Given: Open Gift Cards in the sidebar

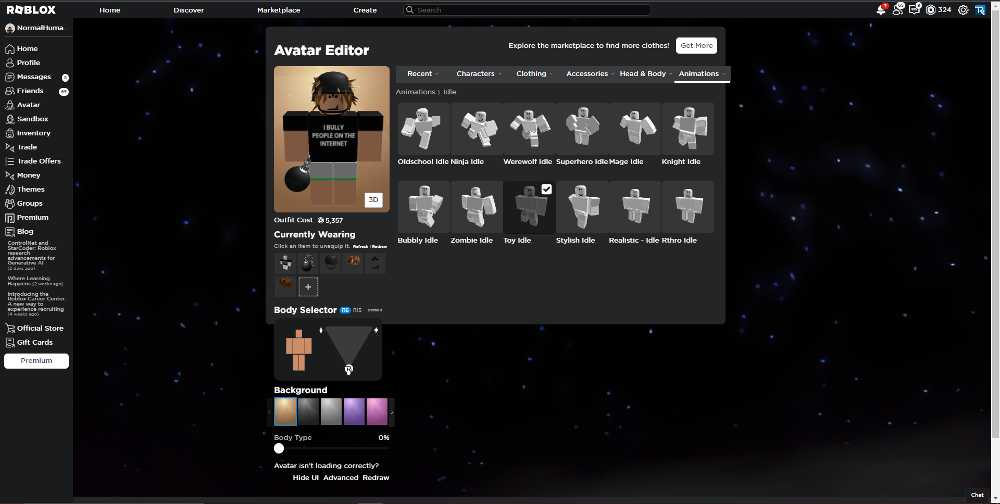Looking at the screenshot, I should coord(29,342).
